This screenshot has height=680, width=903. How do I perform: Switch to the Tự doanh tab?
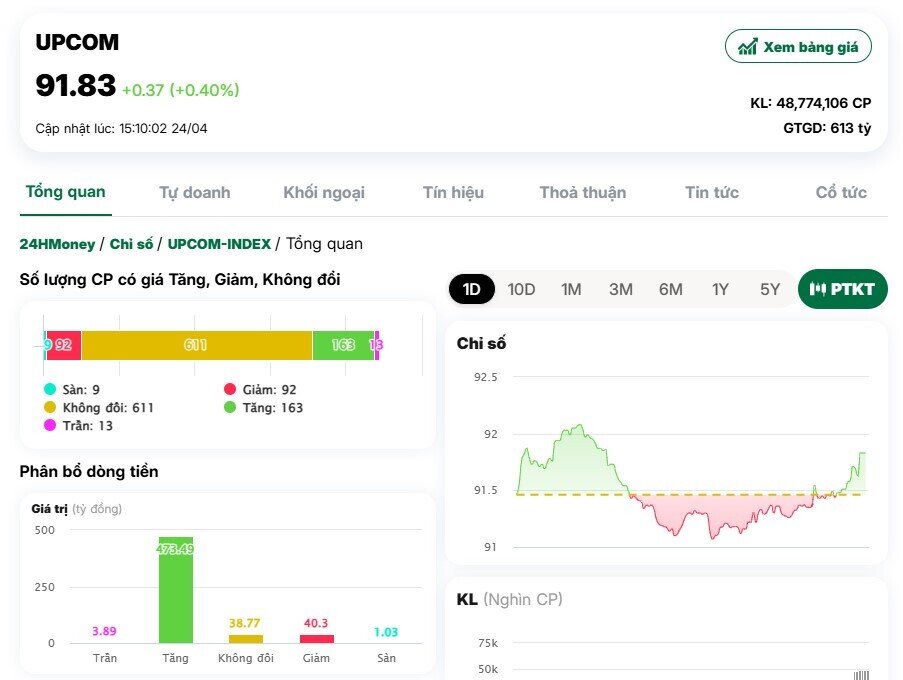[x=195, y=192]
